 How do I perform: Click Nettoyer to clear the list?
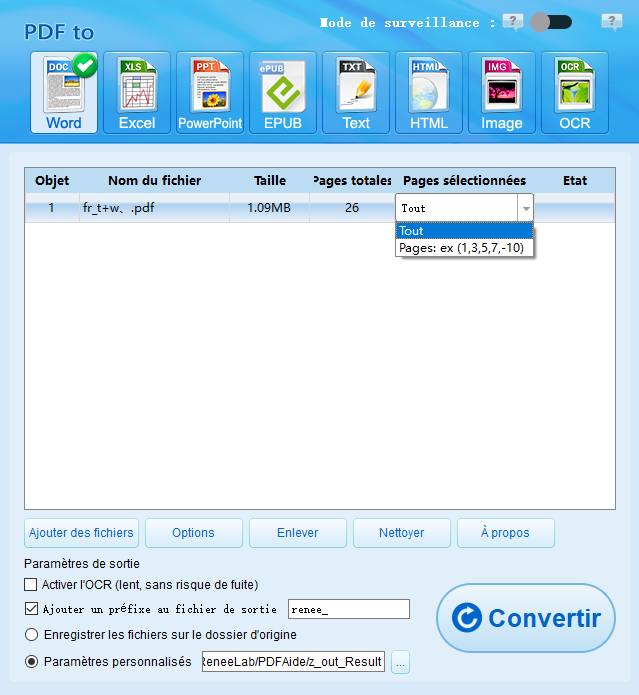401,533
